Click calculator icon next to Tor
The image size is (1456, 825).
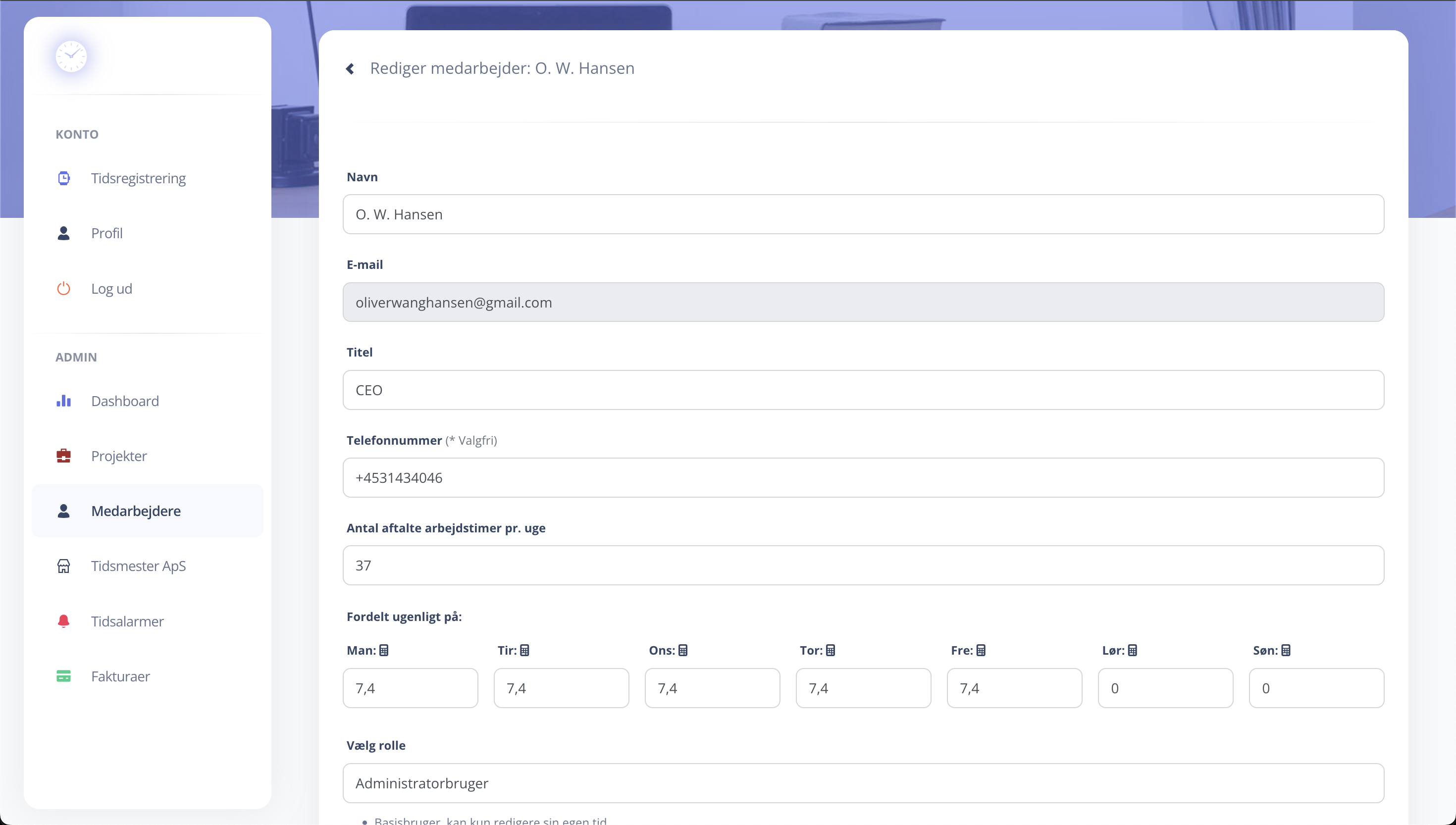pyautogui.click(x=831, y=651)
